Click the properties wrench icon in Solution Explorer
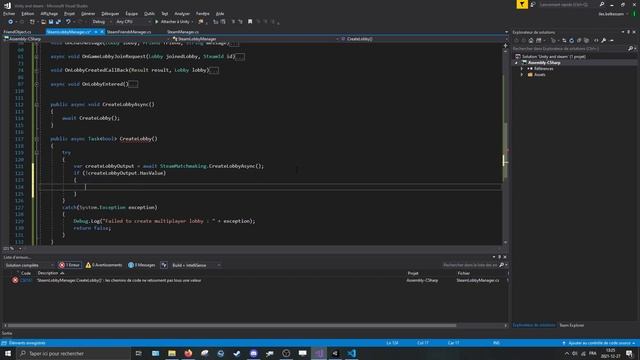640x360 pixels. point(604,40)
